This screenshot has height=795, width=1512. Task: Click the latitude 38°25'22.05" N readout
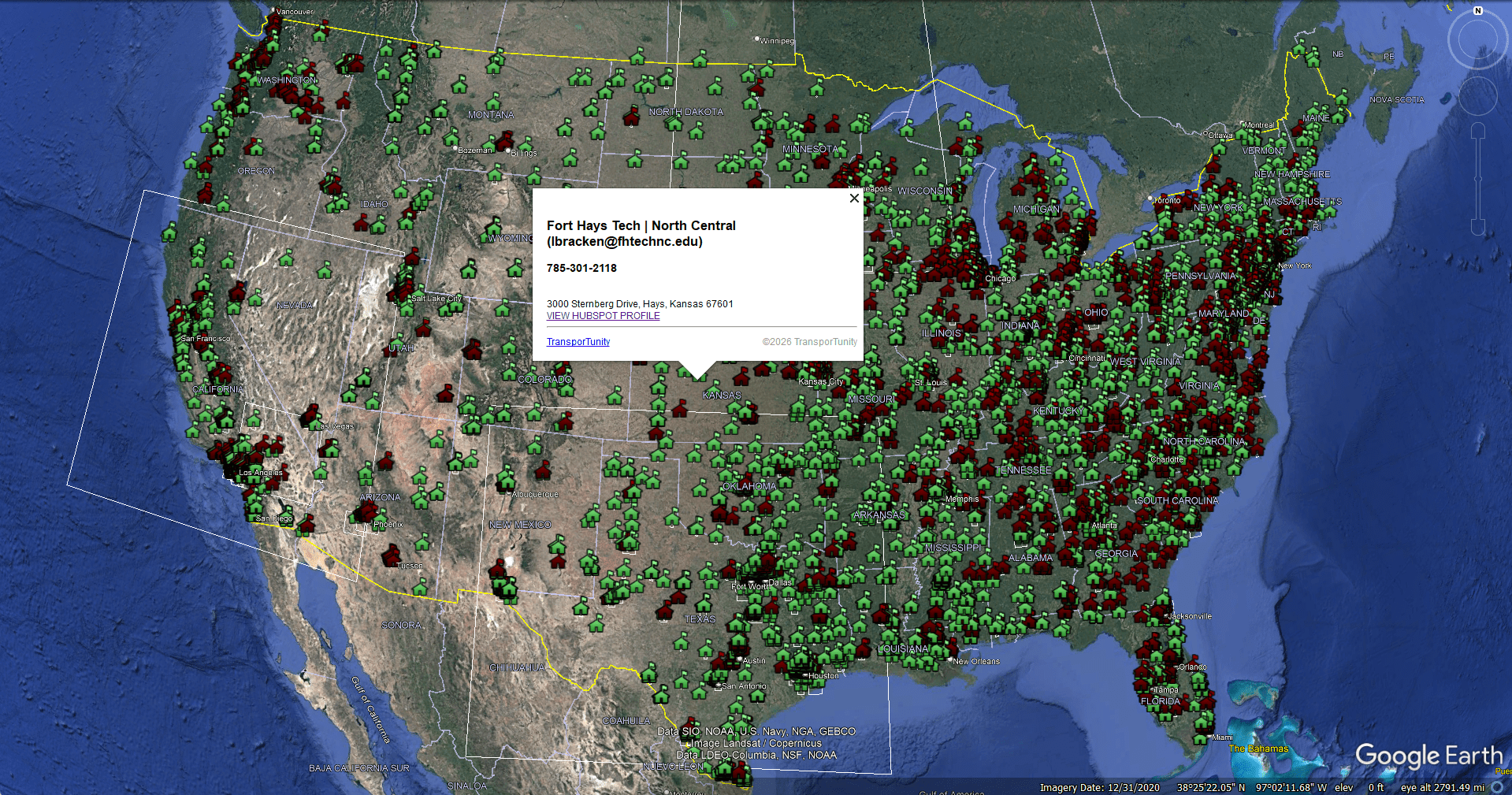[1211, 787]
